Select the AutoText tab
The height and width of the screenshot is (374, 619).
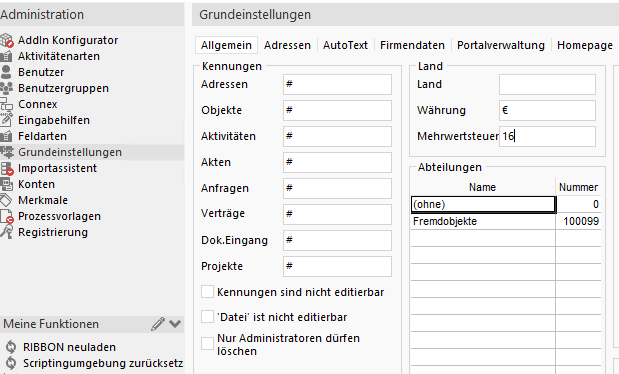(345, 45)
